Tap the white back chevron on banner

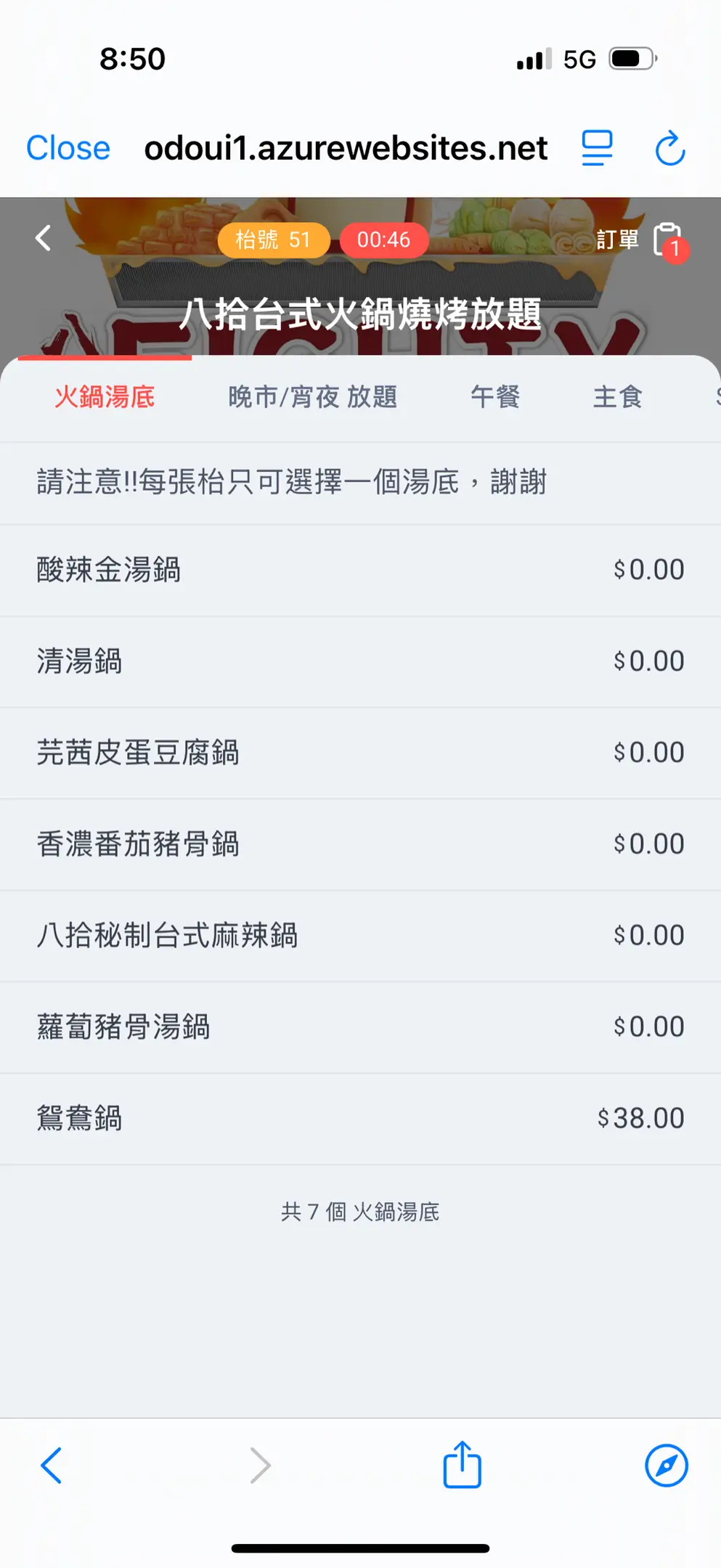pyautogui.click(x=44, y=238)
